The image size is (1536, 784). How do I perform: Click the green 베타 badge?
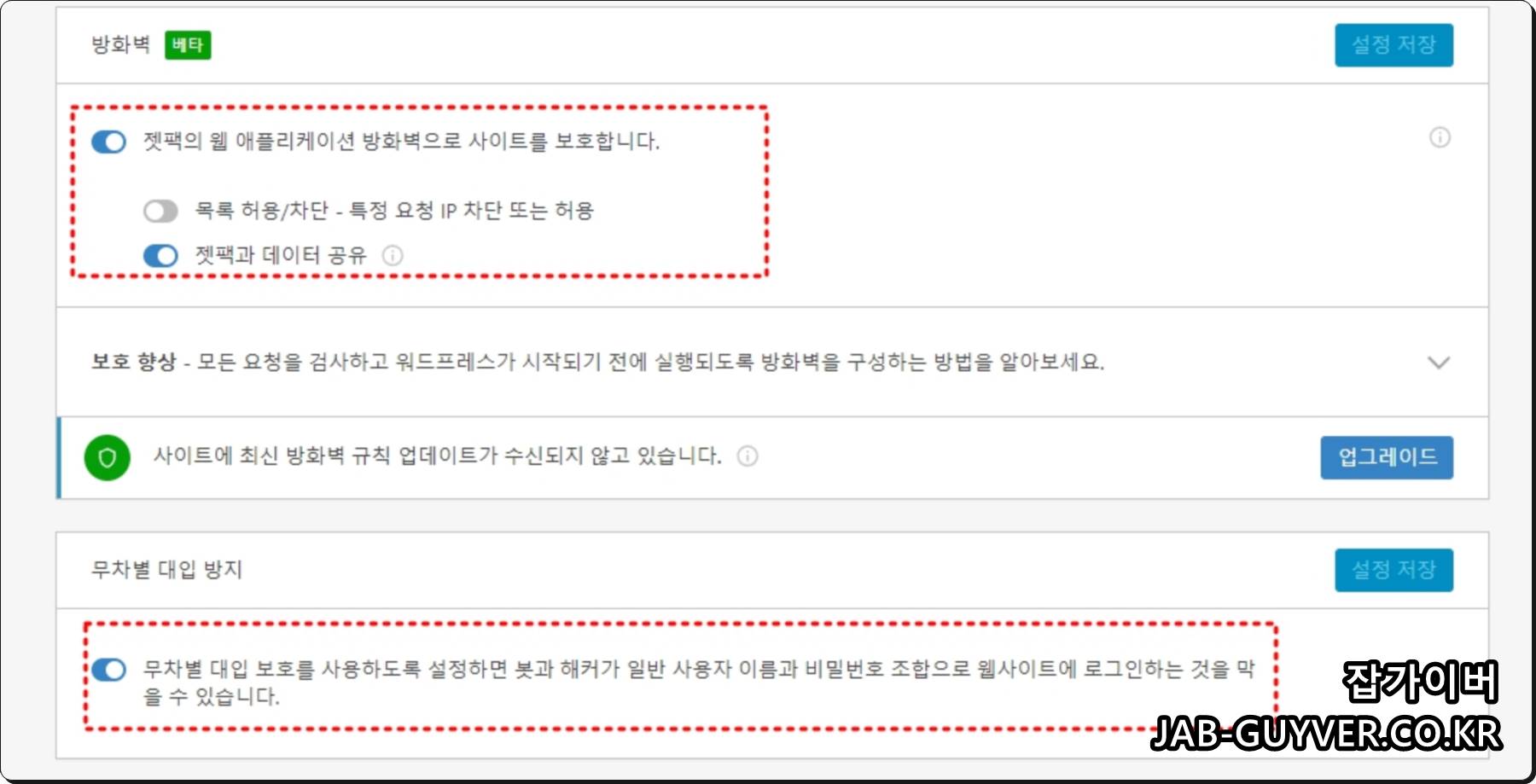[x=188, y=45]
